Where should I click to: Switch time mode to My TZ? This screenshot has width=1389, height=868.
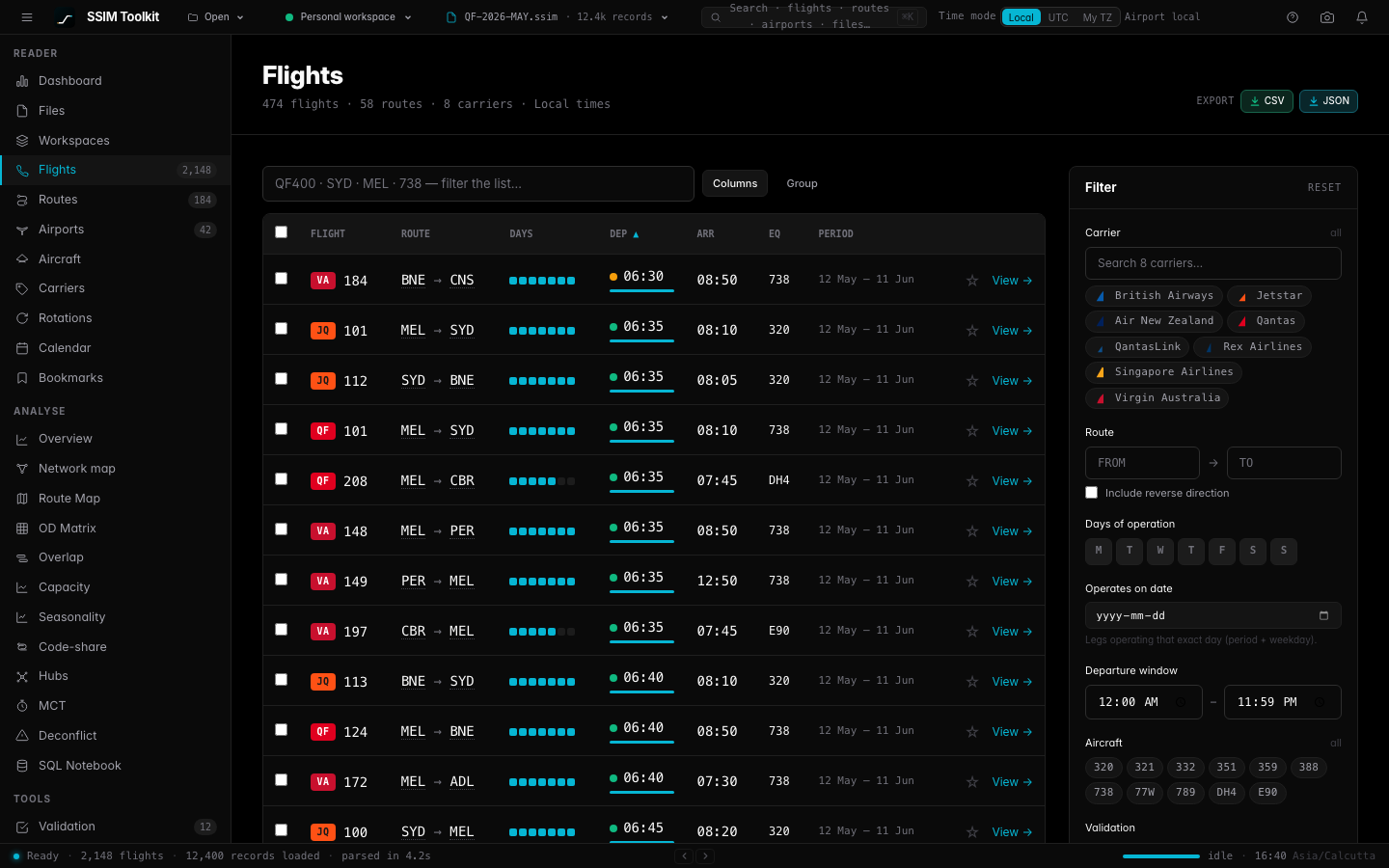pyautogui.click(x=1097, y=17)
